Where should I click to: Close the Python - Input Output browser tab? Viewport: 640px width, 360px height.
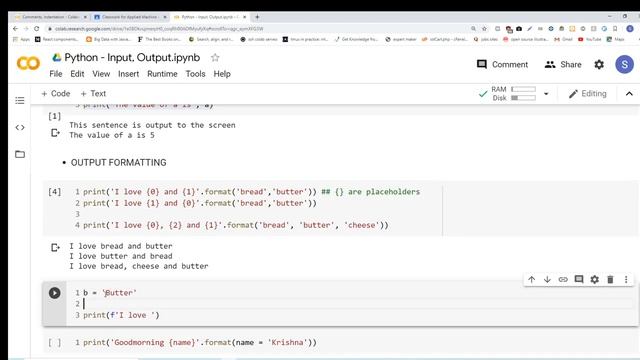(244, 17)
